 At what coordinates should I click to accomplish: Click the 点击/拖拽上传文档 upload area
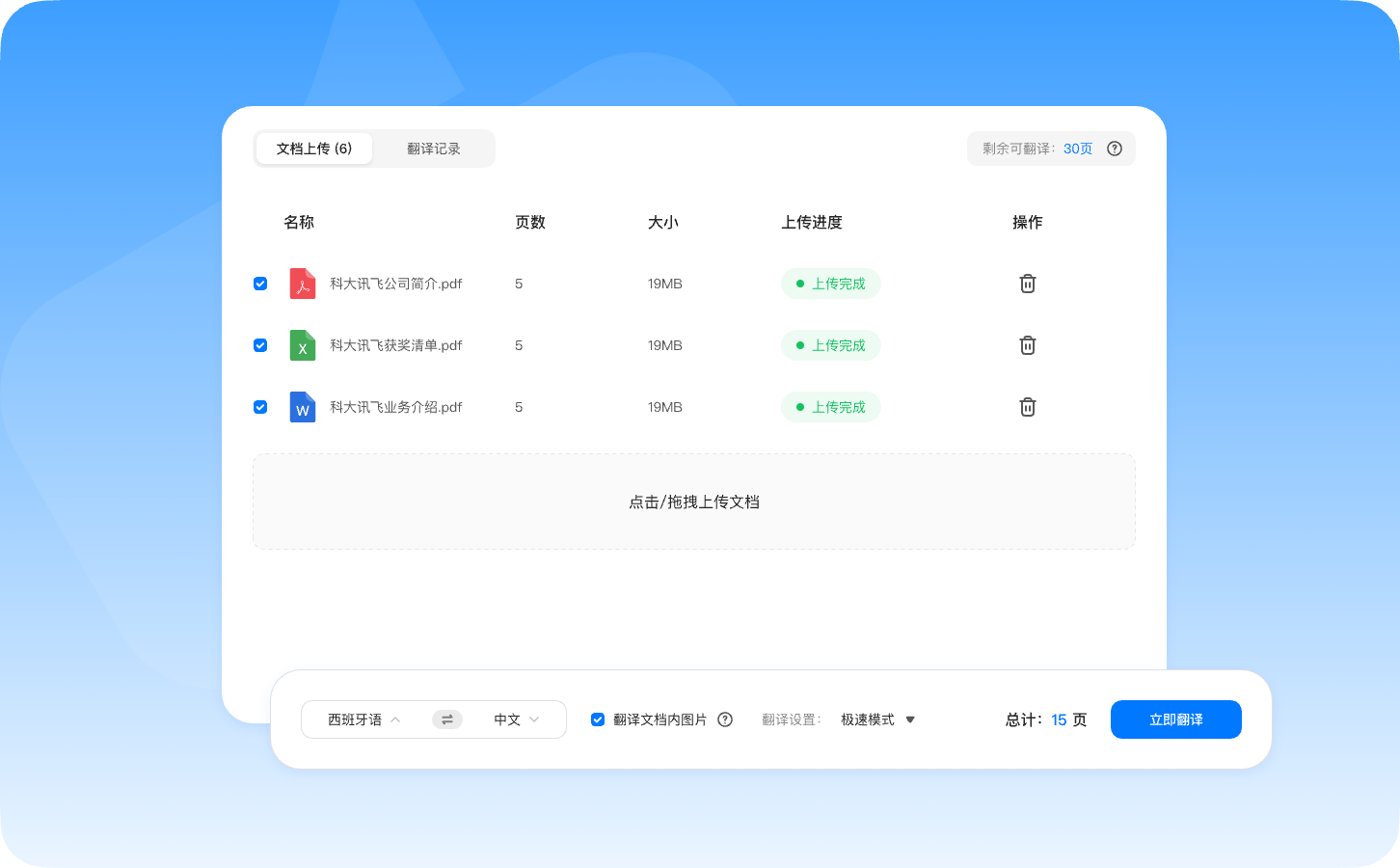click(x=694, y=502)
